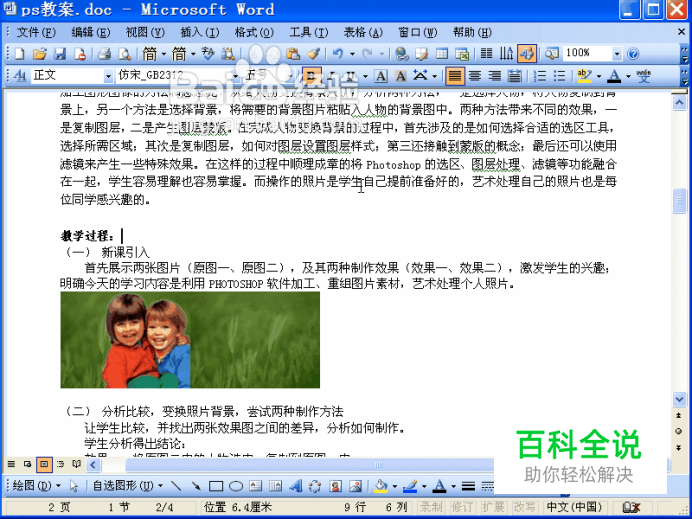Switch on right alignment
Viewport: 692px width, 519px height.
pyautogui.click(x=495, y=76)
